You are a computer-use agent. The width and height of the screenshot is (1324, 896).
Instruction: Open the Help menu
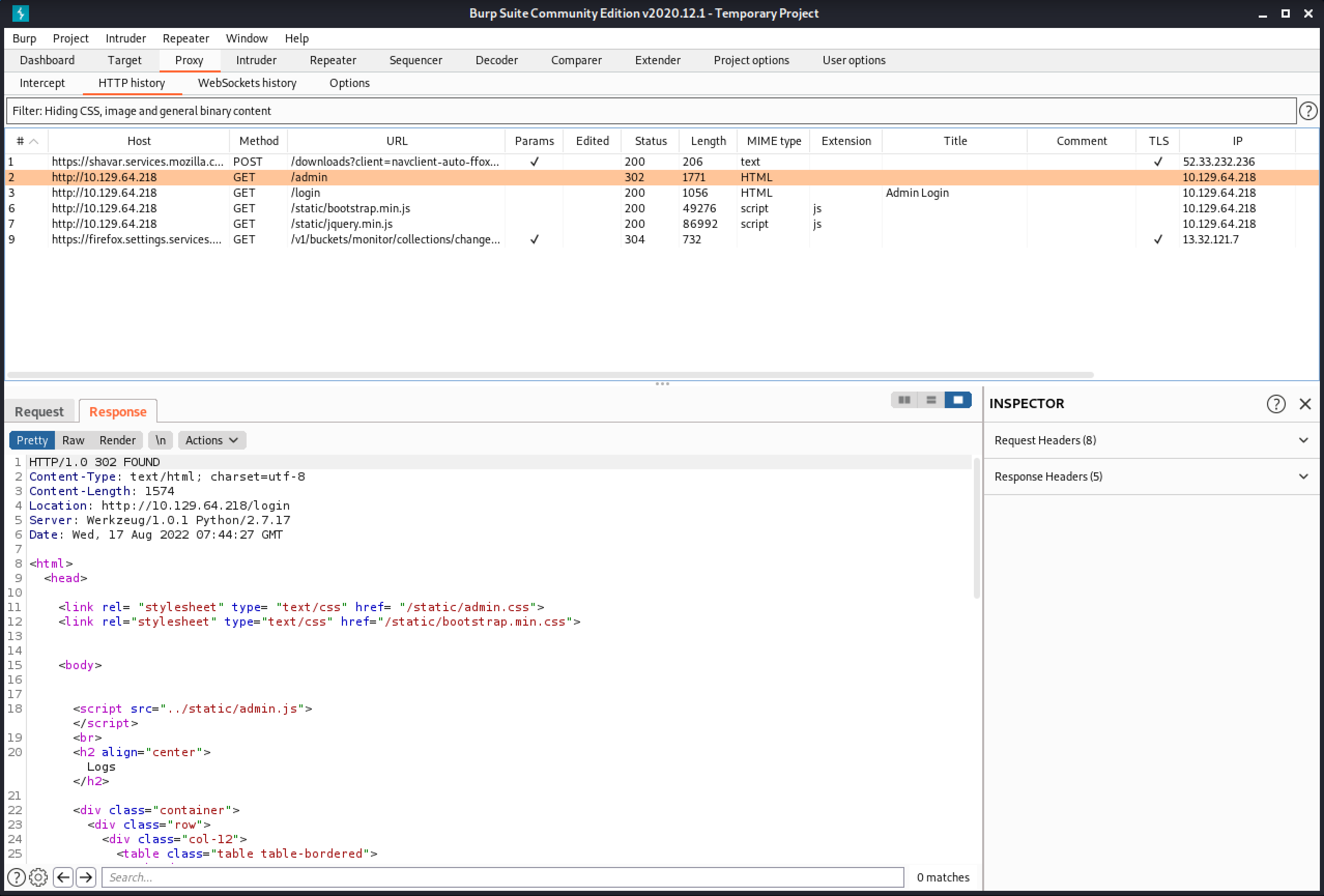click(x=297, y=38)
